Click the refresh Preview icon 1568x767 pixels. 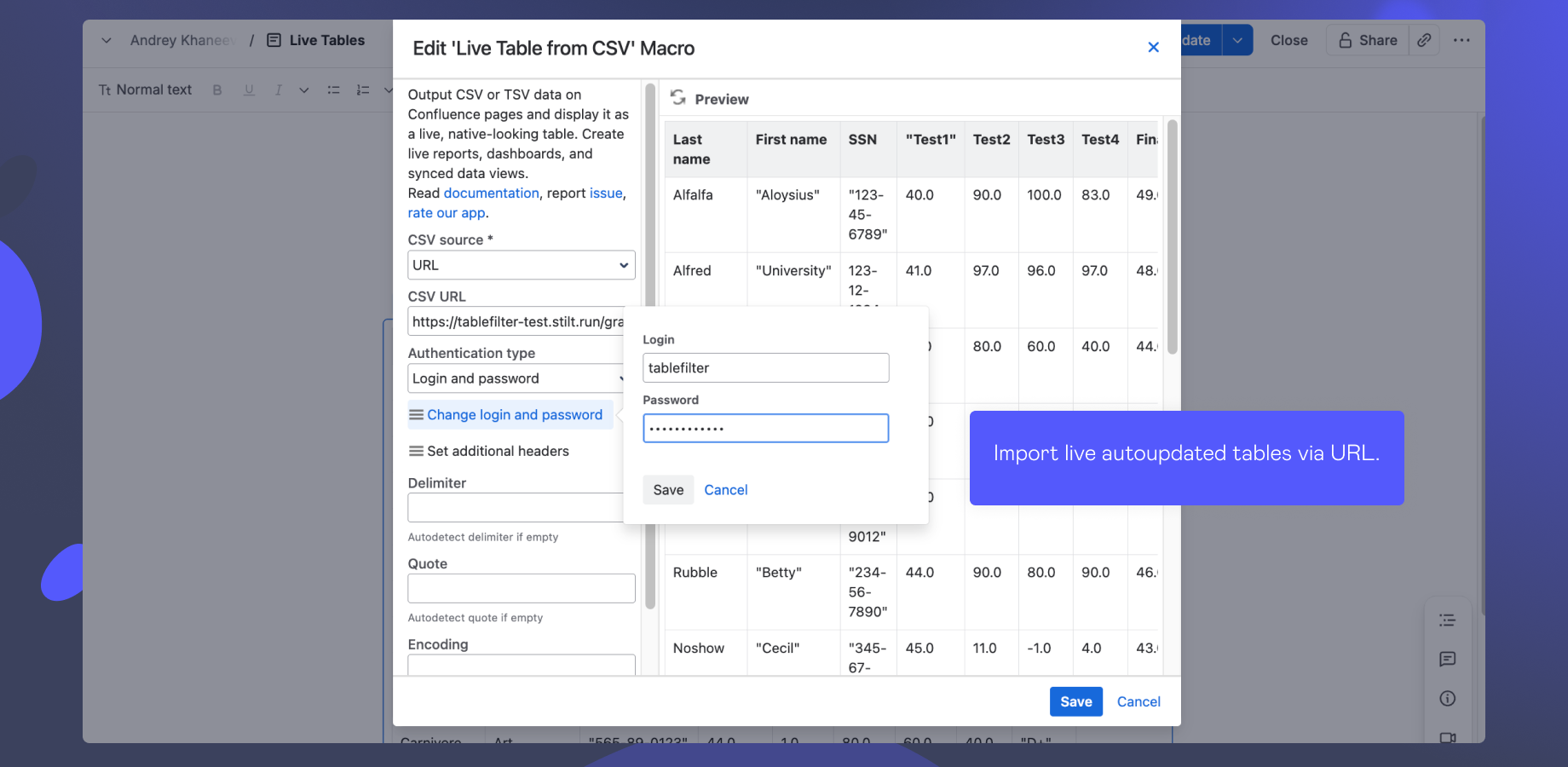(x=678, y=98)
